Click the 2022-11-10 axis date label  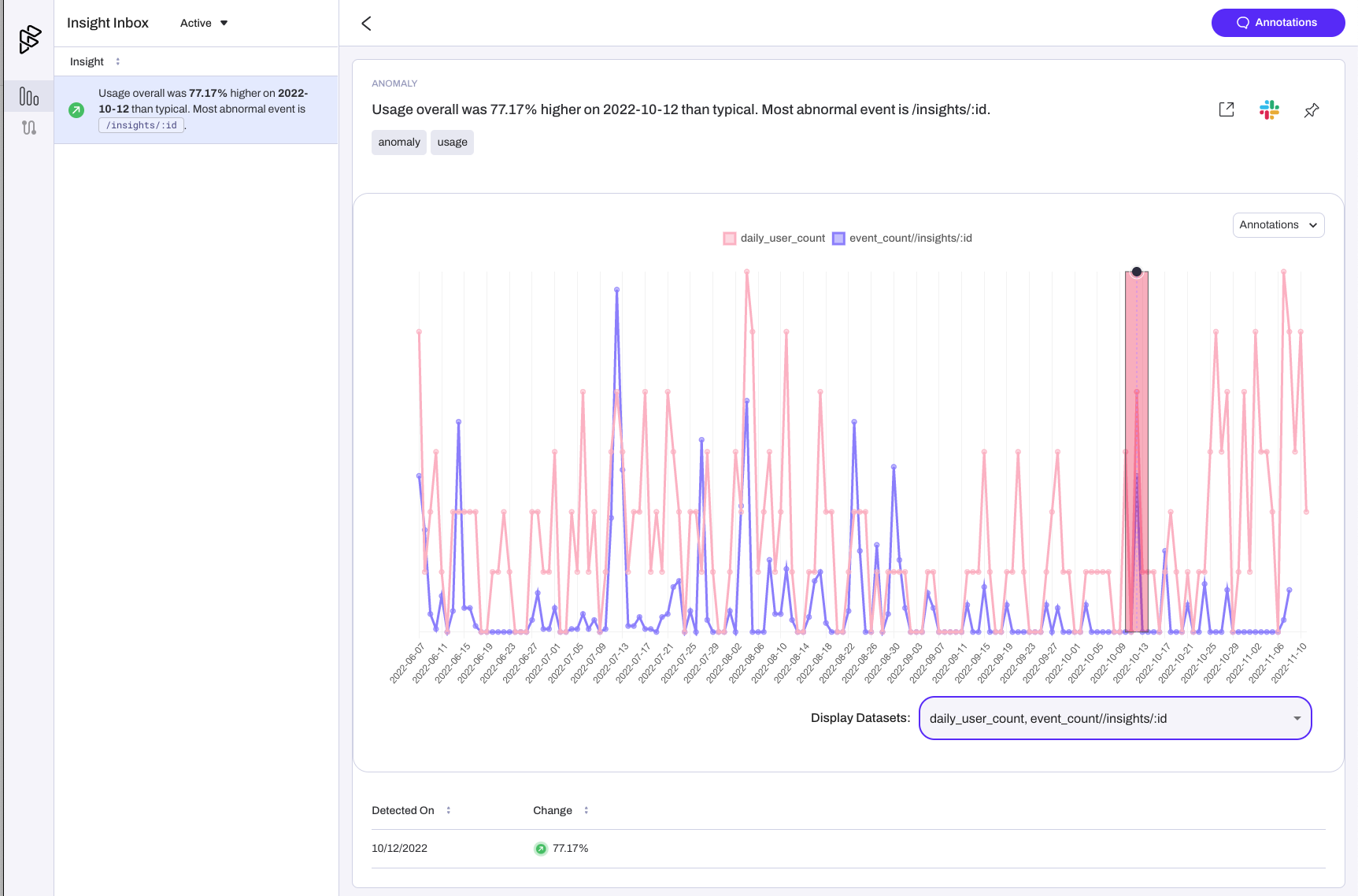(x=1289, y=663)
